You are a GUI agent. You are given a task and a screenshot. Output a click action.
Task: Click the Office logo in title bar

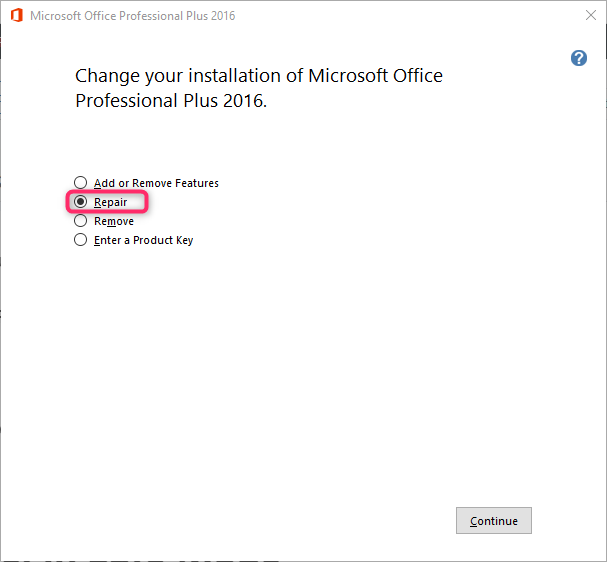pos(17,15)
